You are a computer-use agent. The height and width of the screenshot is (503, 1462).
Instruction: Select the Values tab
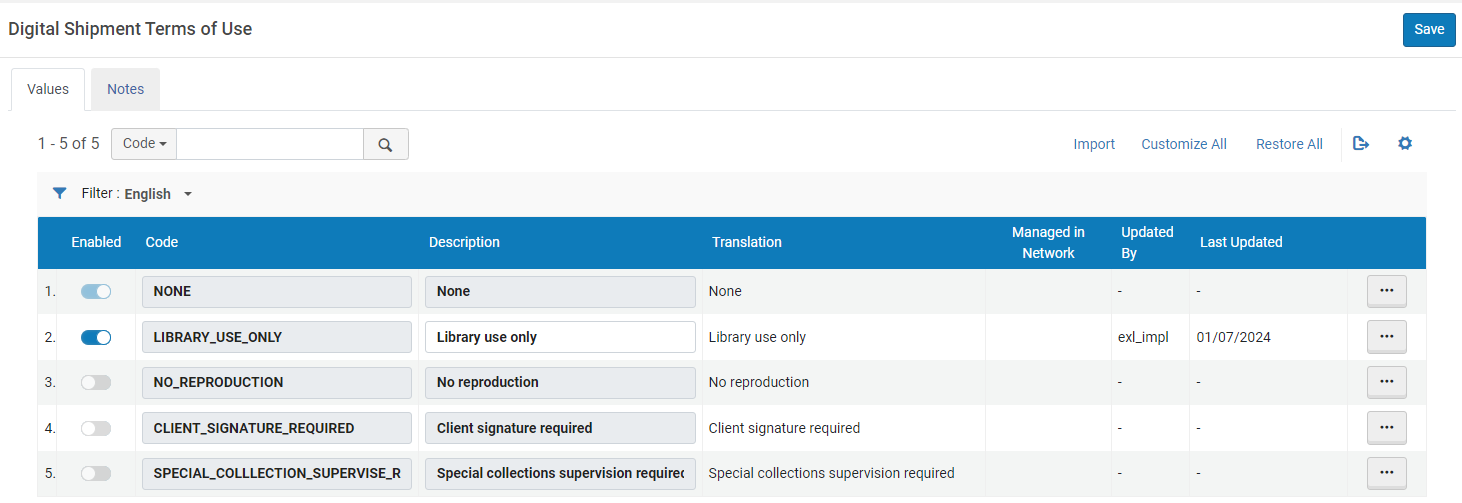coord(48,89)
